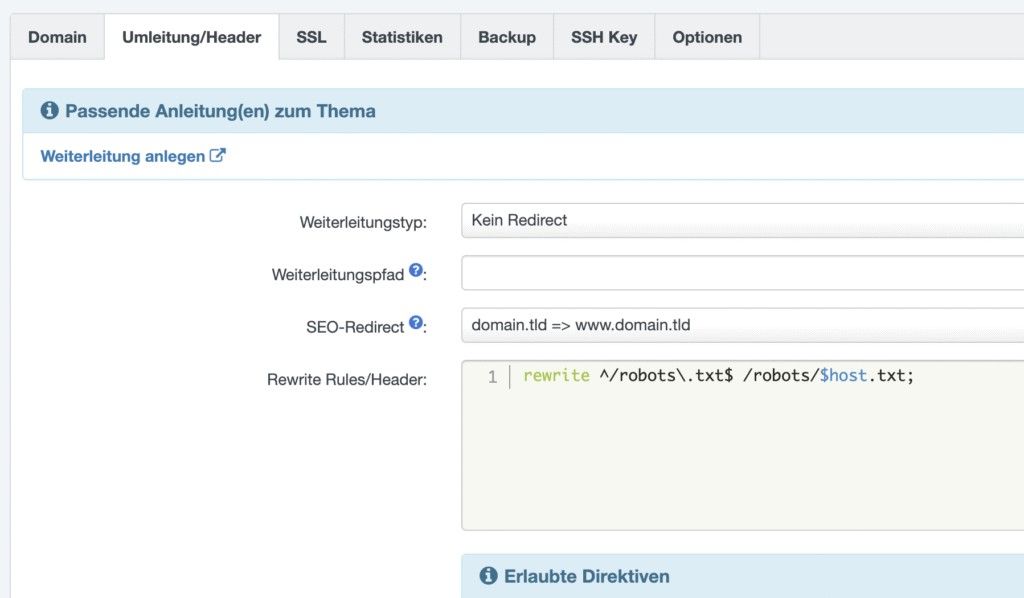Follow the Weiterleitung anlegen link

122,156
